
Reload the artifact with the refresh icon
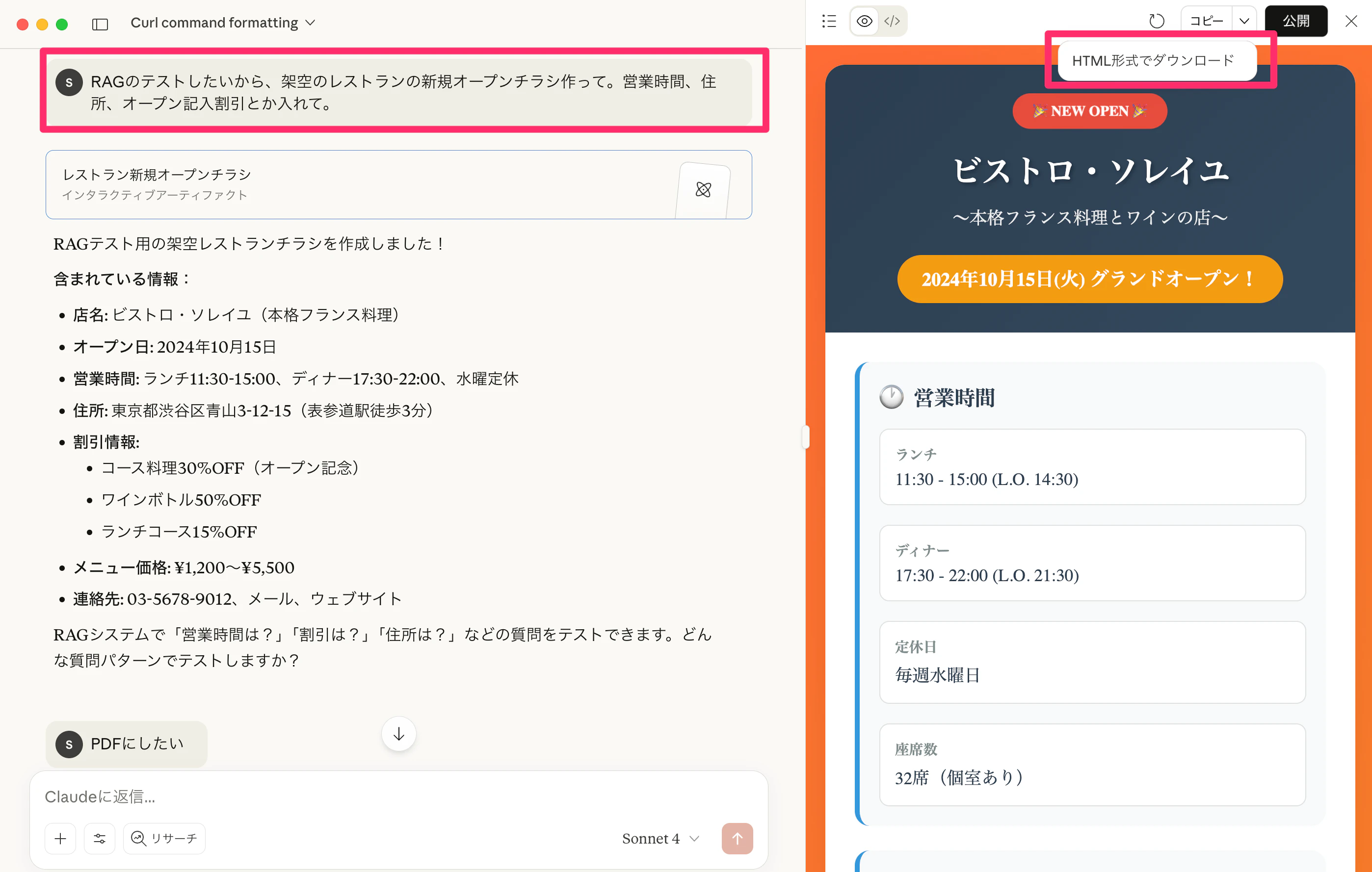coord(1156,21)
